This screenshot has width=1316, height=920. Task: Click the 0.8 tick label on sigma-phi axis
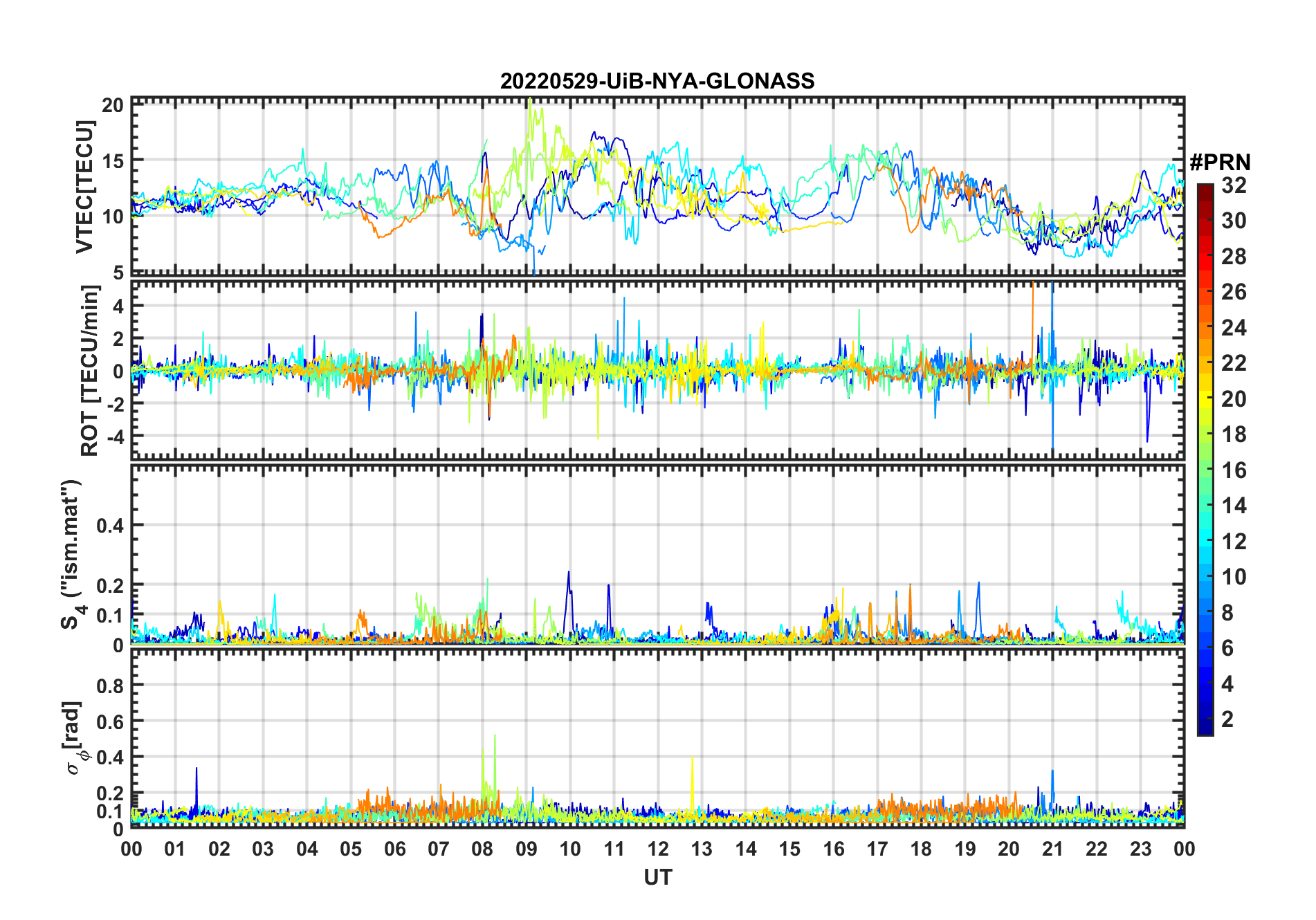110,686
